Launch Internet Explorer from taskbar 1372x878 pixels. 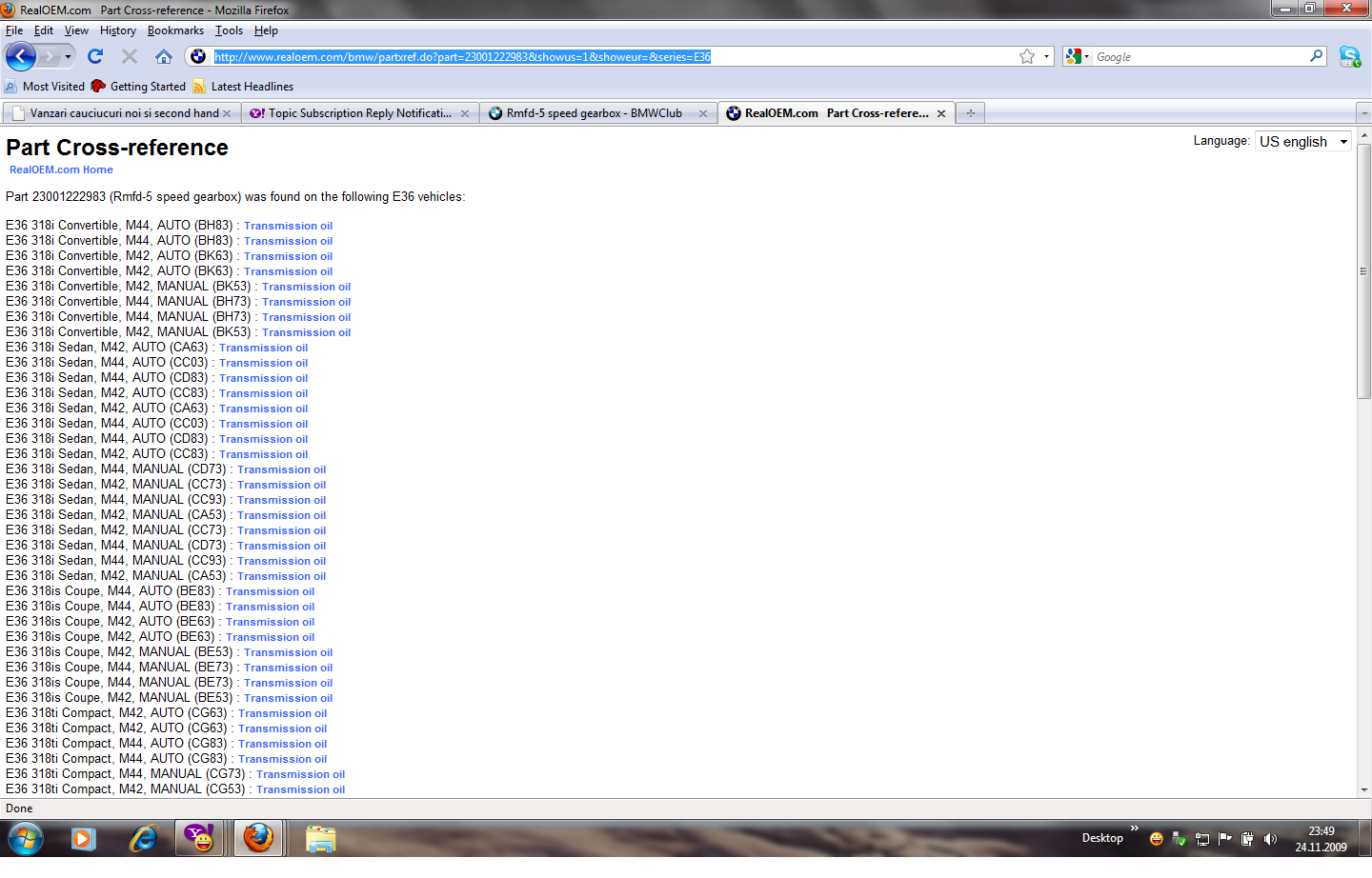pyautogui.click(x=143, y=839)
